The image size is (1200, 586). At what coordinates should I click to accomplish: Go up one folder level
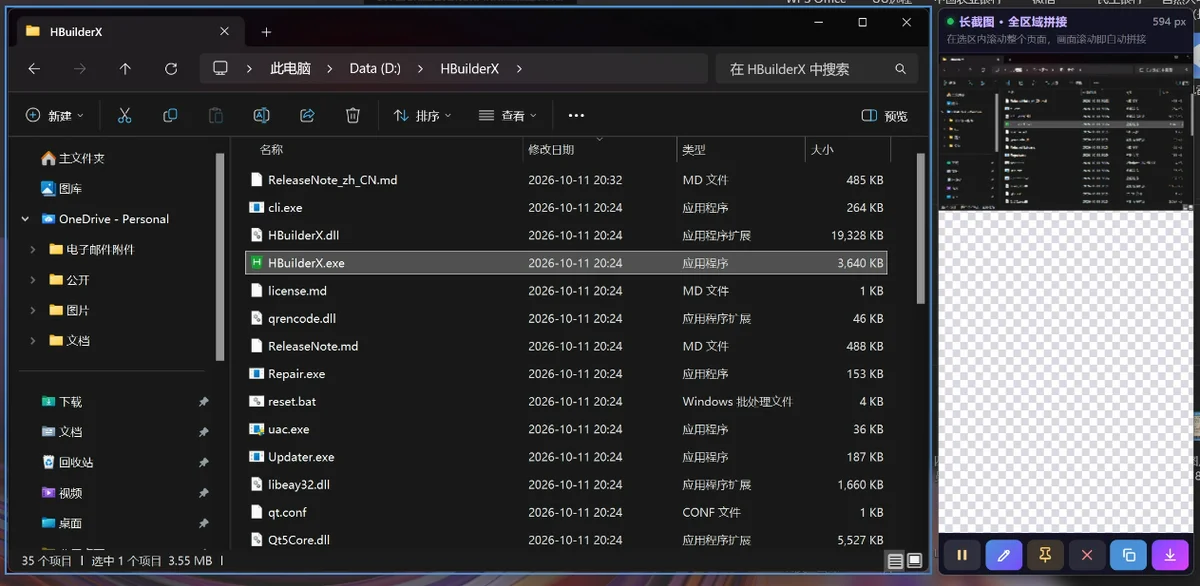pyautogui.click(x=125, y=69)
